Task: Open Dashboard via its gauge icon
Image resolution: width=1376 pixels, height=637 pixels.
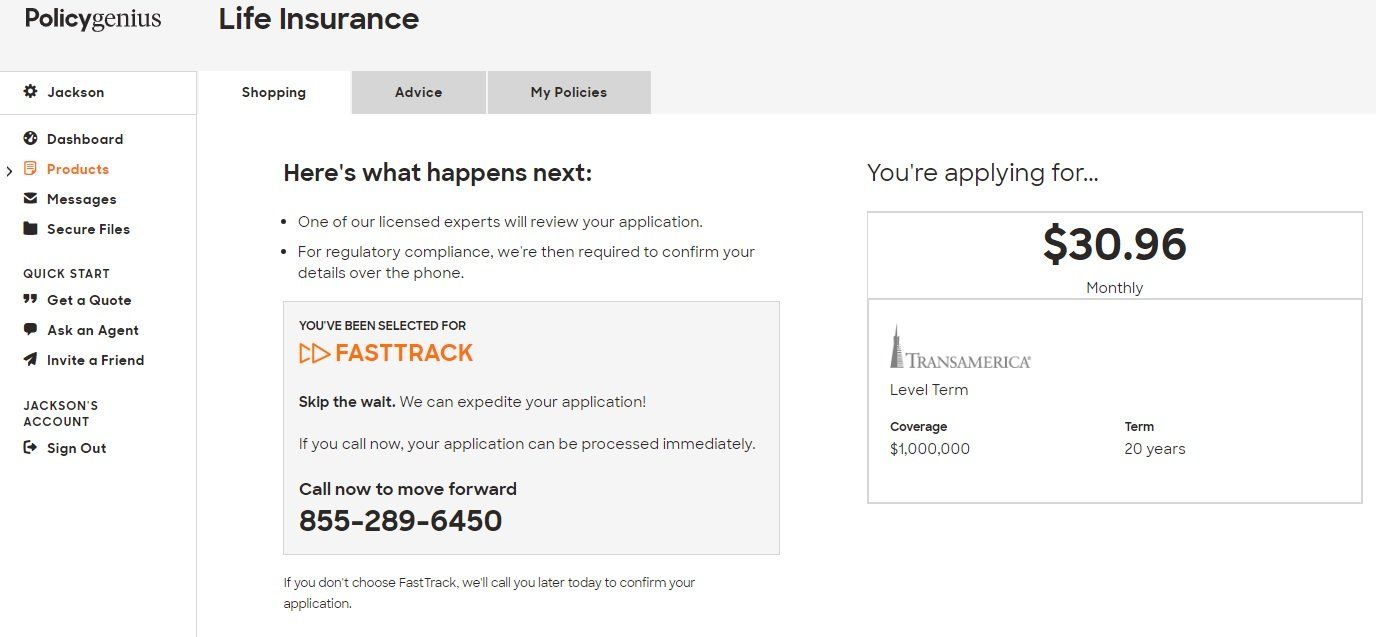Action: coord(30,138)
